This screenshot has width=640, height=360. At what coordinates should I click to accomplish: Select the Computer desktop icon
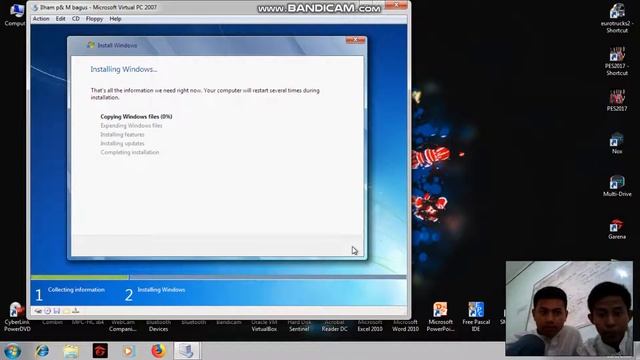15,15
